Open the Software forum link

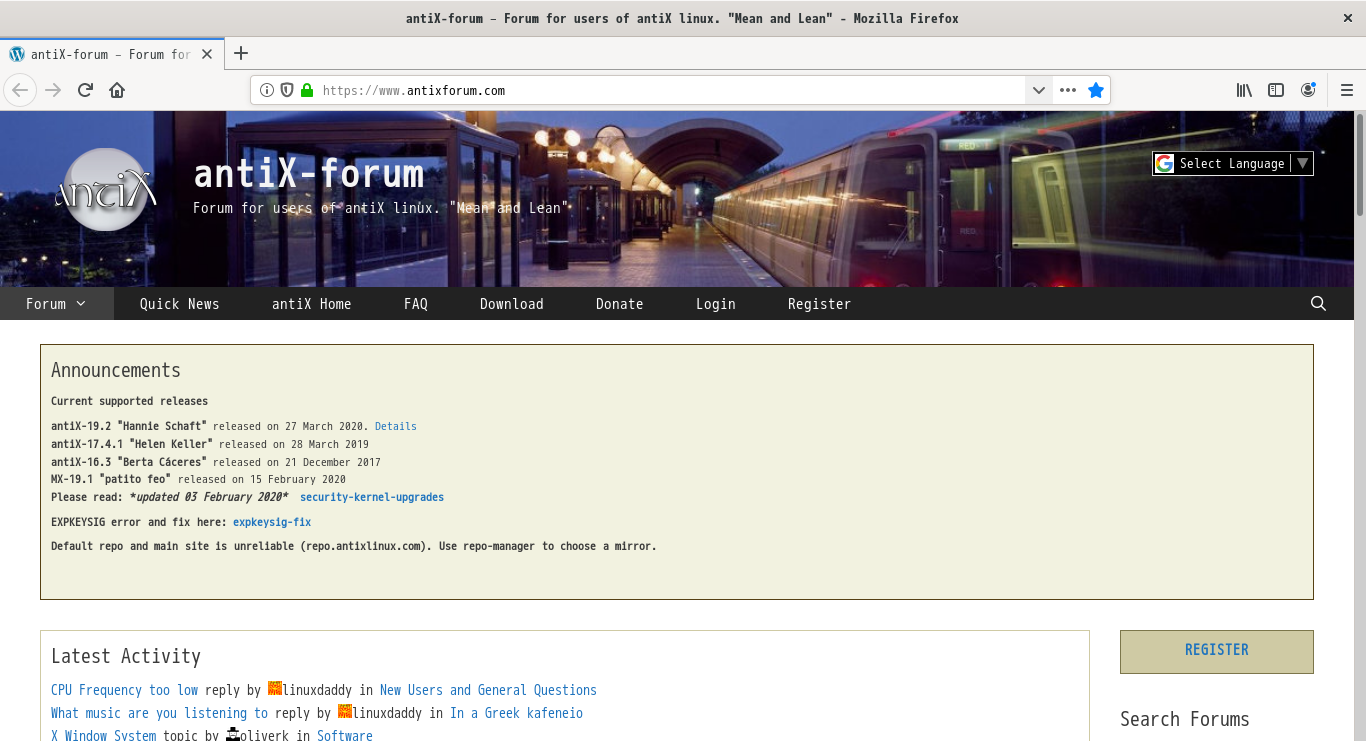coord(345,736)
